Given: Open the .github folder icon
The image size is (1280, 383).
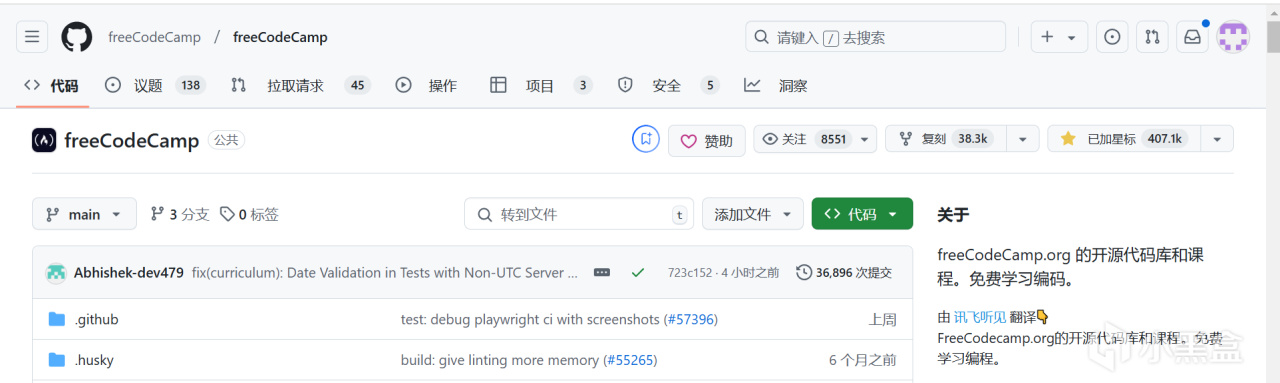Looking at the screenshot, I should tap(57, 319).
